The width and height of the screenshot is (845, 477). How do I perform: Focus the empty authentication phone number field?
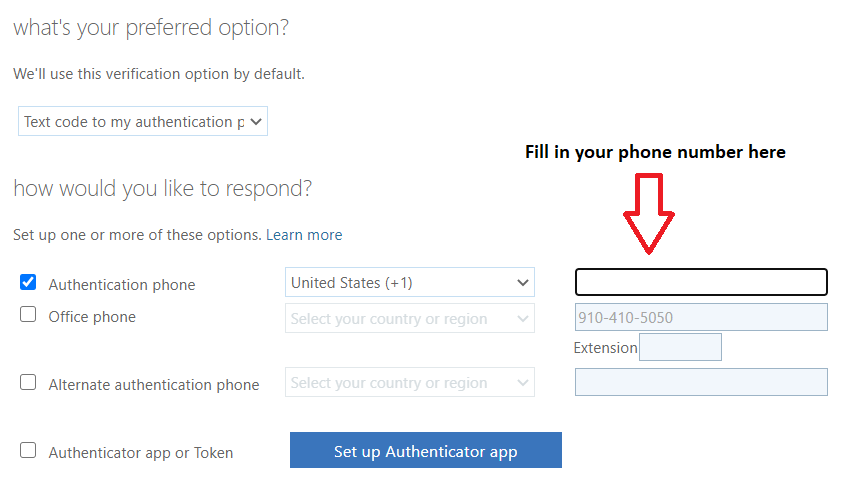click(x=701, y=282)
